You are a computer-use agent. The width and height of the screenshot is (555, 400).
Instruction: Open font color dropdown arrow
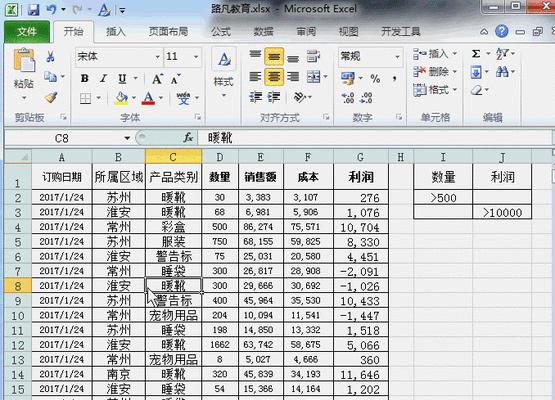pyautogui.click(x=161, y=98)
